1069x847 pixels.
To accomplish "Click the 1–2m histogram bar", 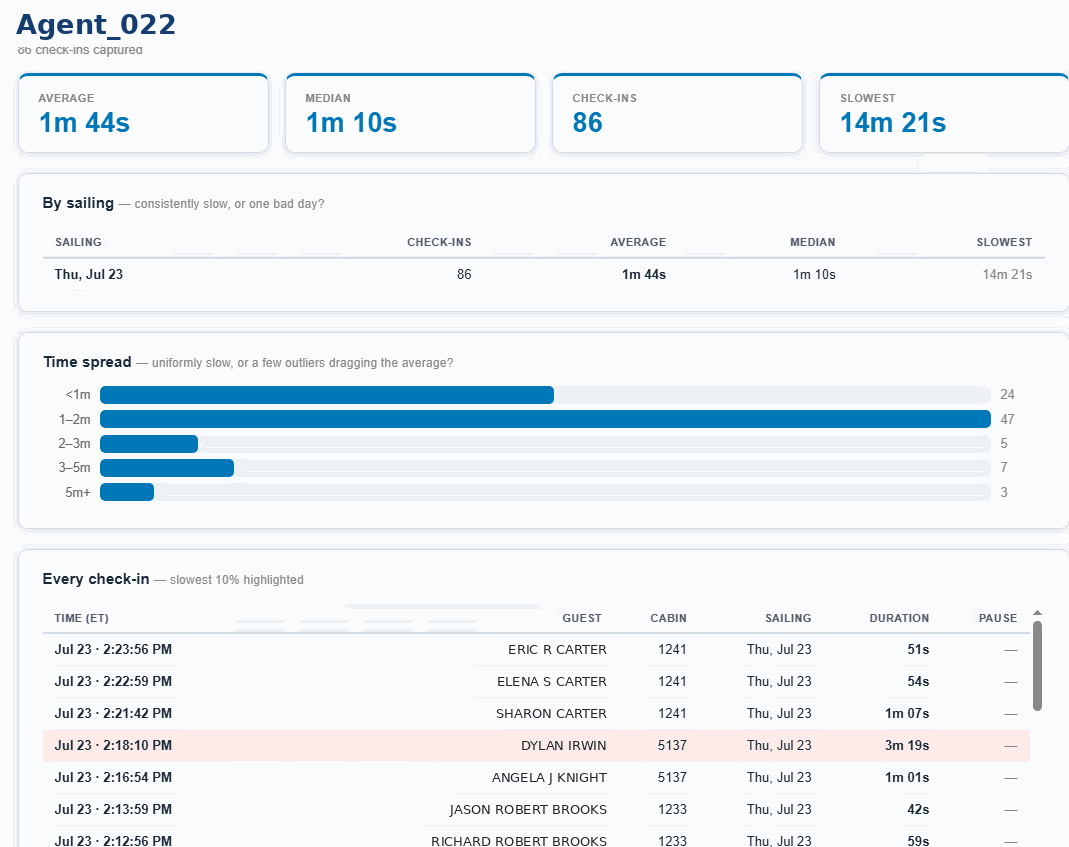I will tap(545, 419).
